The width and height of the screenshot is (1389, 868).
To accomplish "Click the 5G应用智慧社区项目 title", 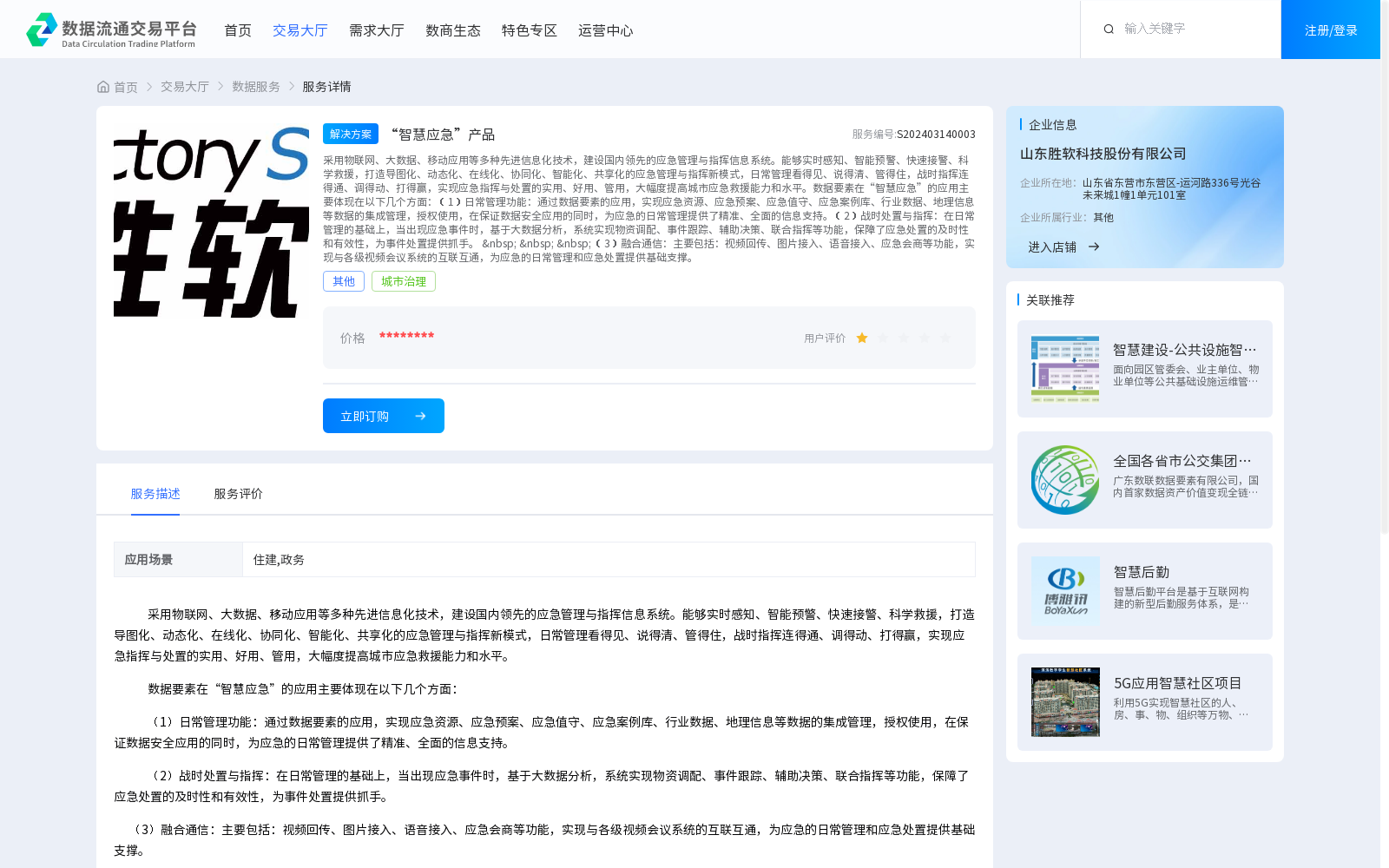I will [x=1178, y=683].
